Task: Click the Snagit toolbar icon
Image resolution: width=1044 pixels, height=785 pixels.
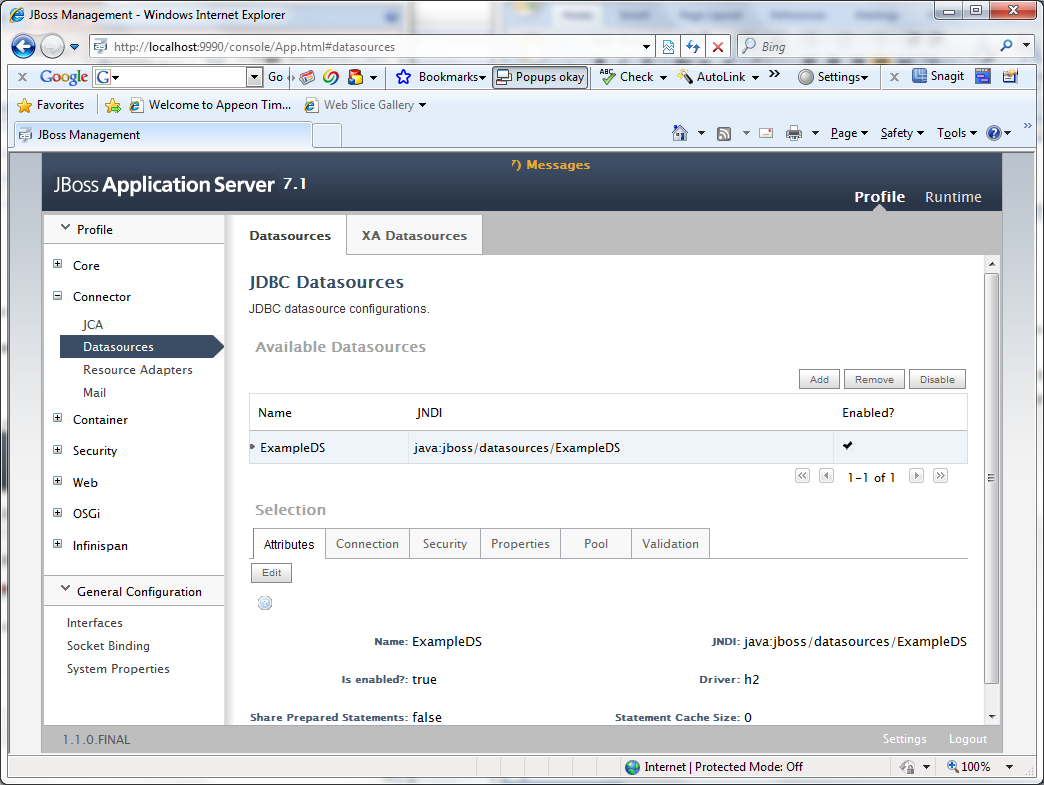Action: point(919,76)
